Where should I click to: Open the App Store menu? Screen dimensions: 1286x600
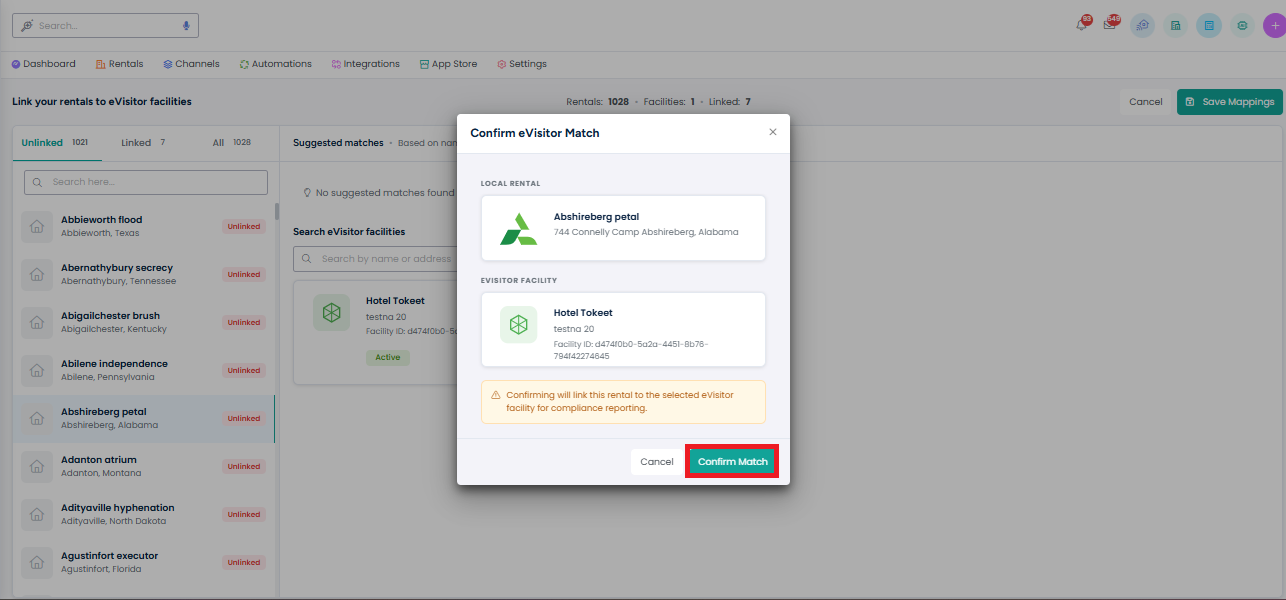coord(448,64)
